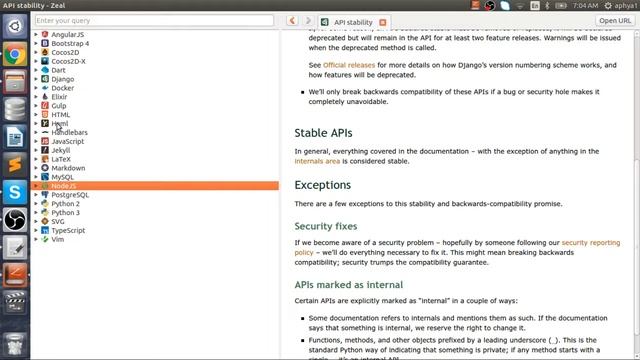Click the PostgreSQL elephant icon

coord(45,195)
